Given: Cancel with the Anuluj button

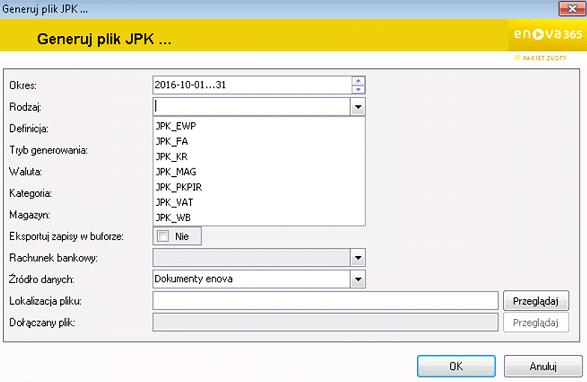Looking at the screenshot, I should click(x=543, y=366).
